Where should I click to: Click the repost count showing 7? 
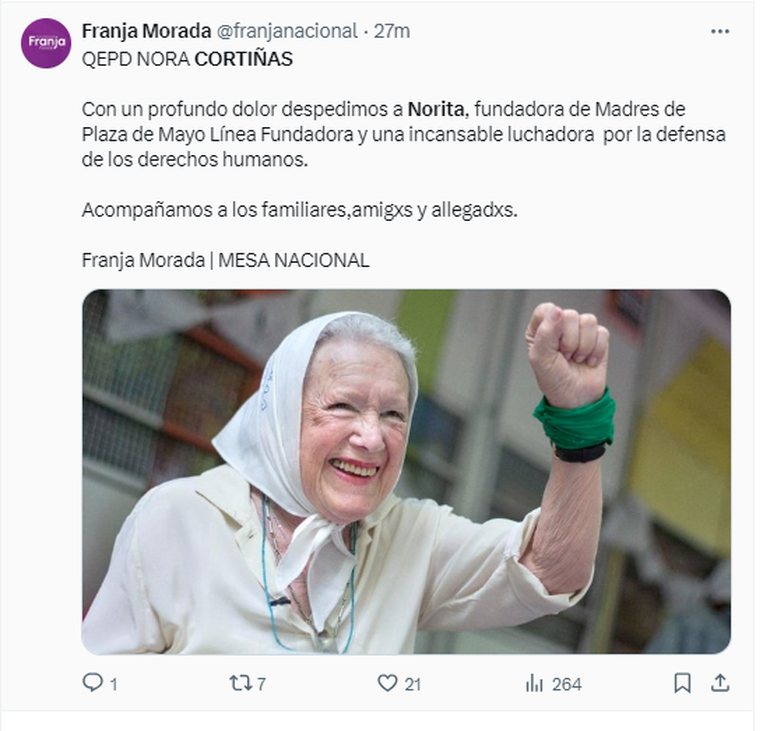(x=261, y=684)
